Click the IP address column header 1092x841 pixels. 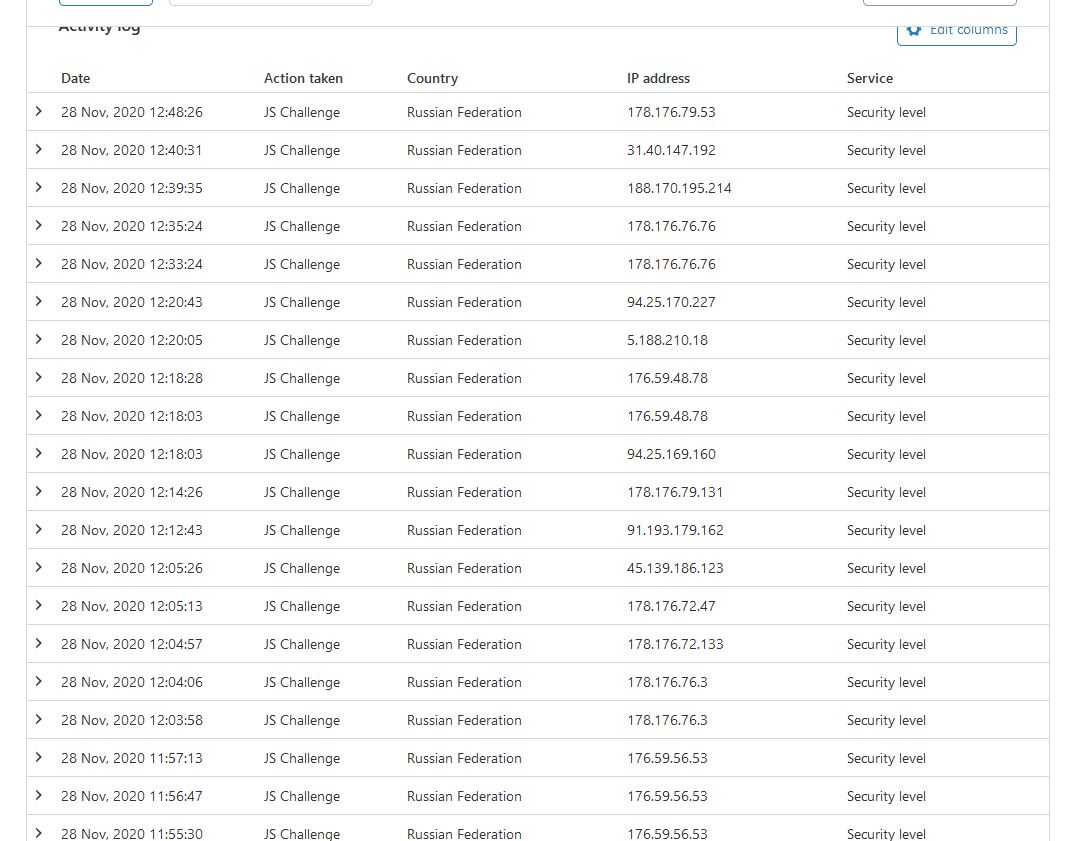click(x=658, y=78)
